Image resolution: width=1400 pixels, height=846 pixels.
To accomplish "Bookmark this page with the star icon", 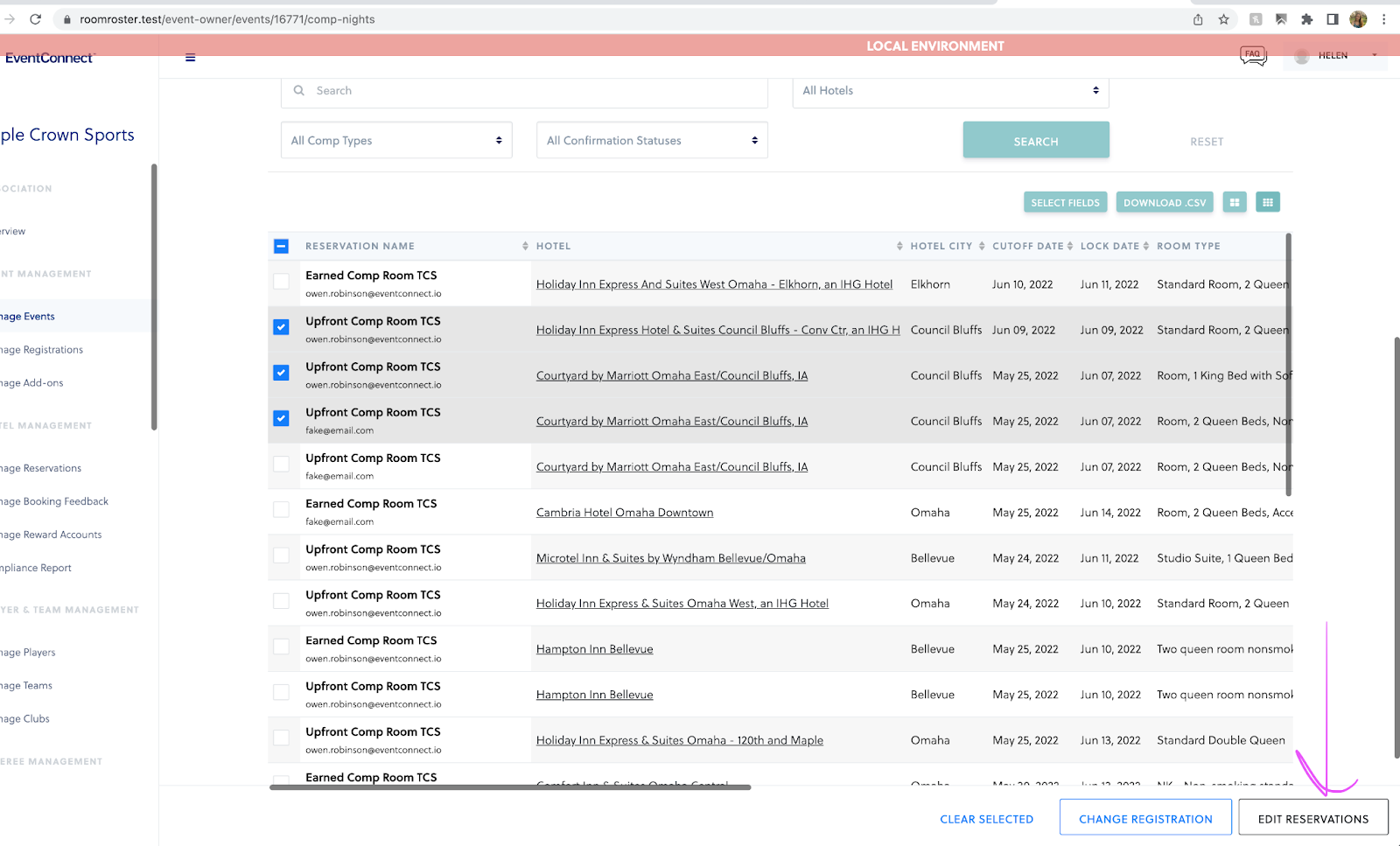I will click(x=1224, y=19).
